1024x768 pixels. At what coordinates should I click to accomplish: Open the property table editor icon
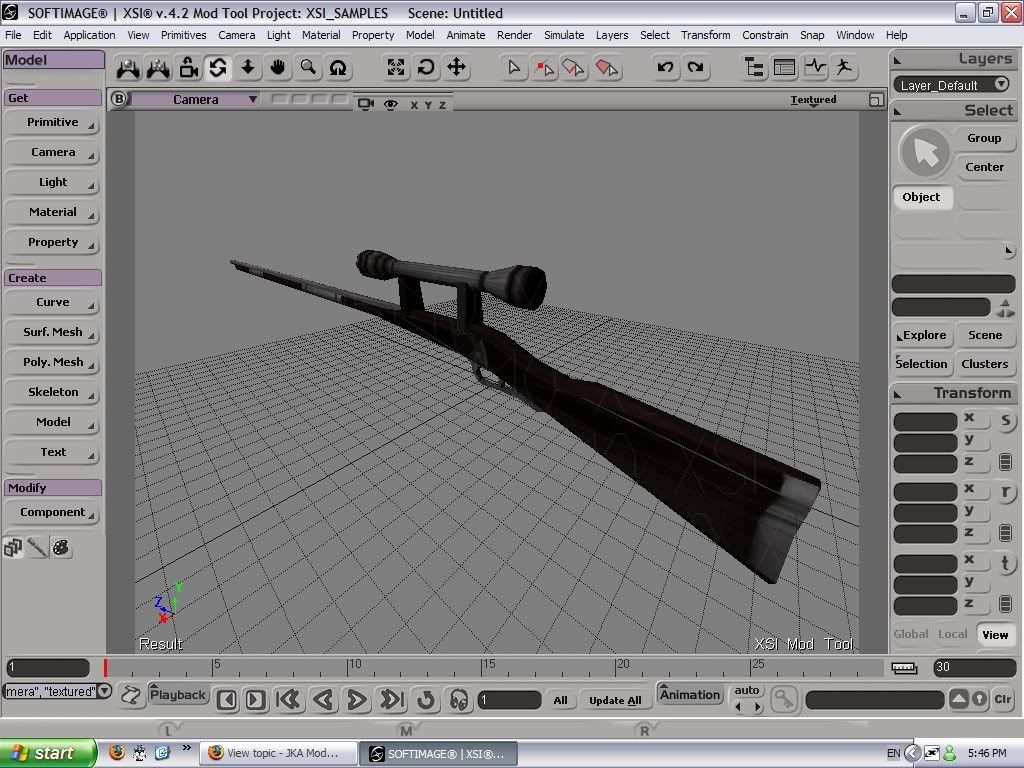point(784,67)
